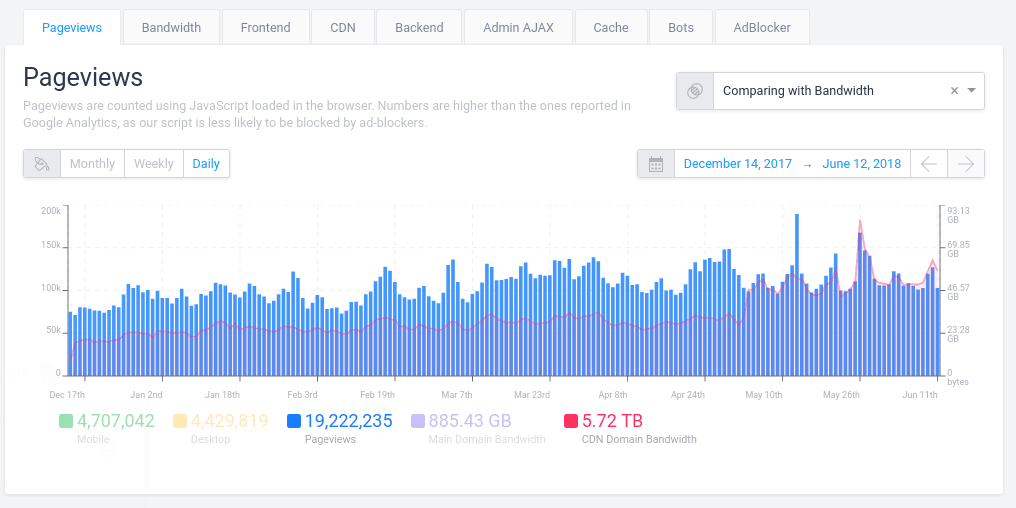Toggle the green Mobile series swatch
Viewport: 1016px width, 508px height.
coord(65,421)
